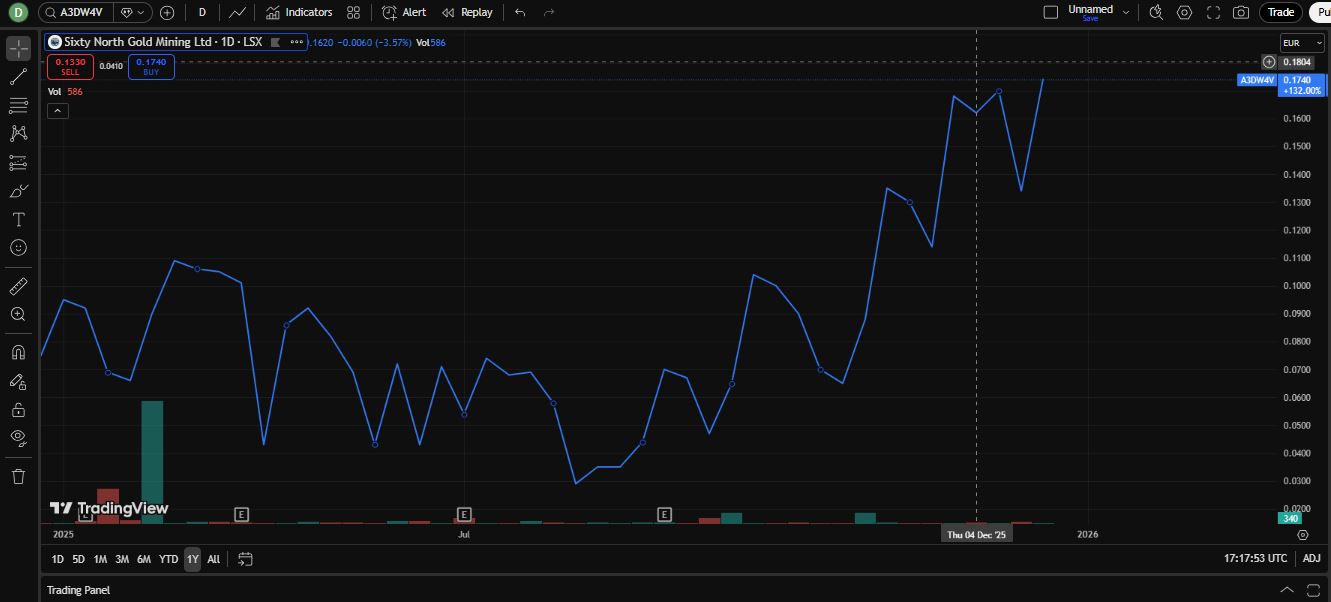
Task: Select the All time range
Action: coord(213,559)
